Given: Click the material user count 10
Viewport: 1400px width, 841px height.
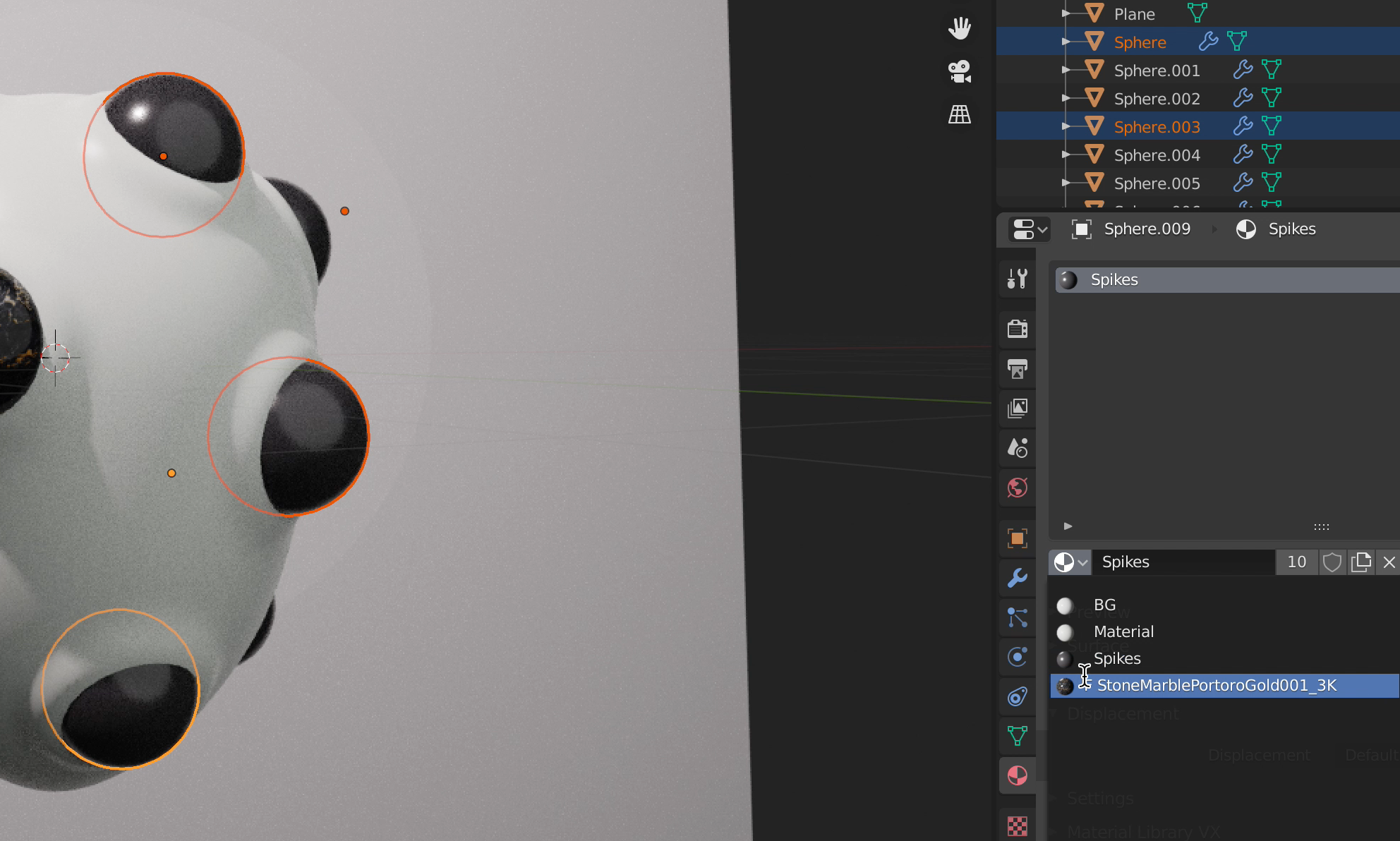Looking at the screenshot, I should pos(1297,562).
